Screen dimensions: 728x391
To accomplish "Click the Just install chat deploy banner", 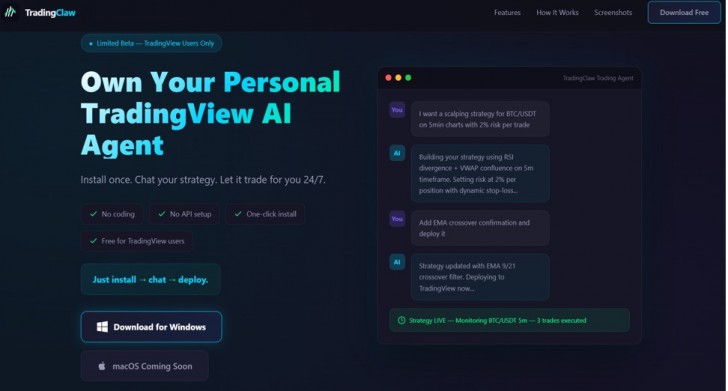I will [150, 280].
